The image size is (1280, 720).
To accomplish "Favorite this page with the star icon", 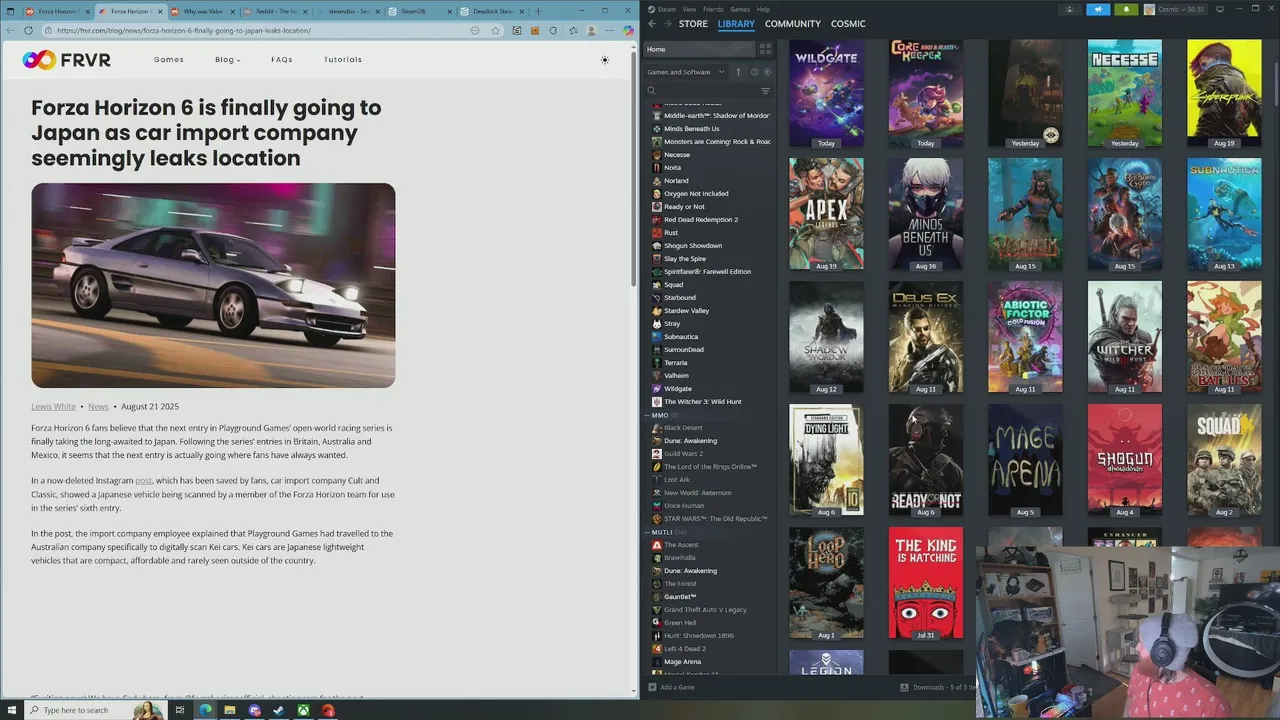I will [x=495, y=30].
